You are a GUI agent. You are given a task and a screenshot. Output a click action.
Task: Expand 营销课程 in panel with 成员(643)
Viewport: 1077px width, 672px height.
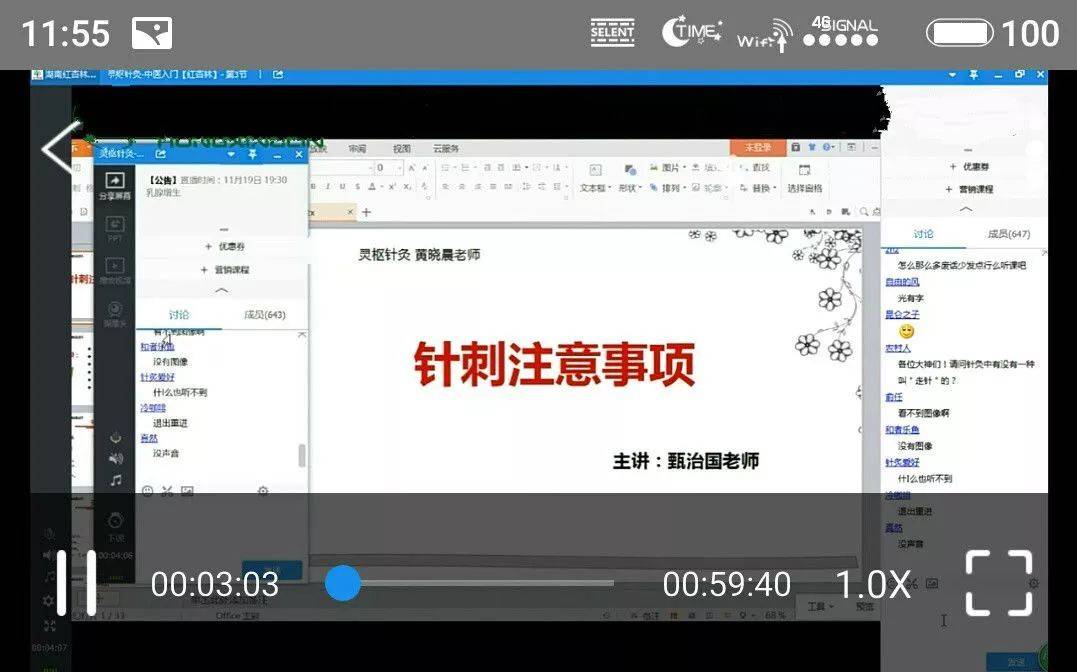(224, 269)
